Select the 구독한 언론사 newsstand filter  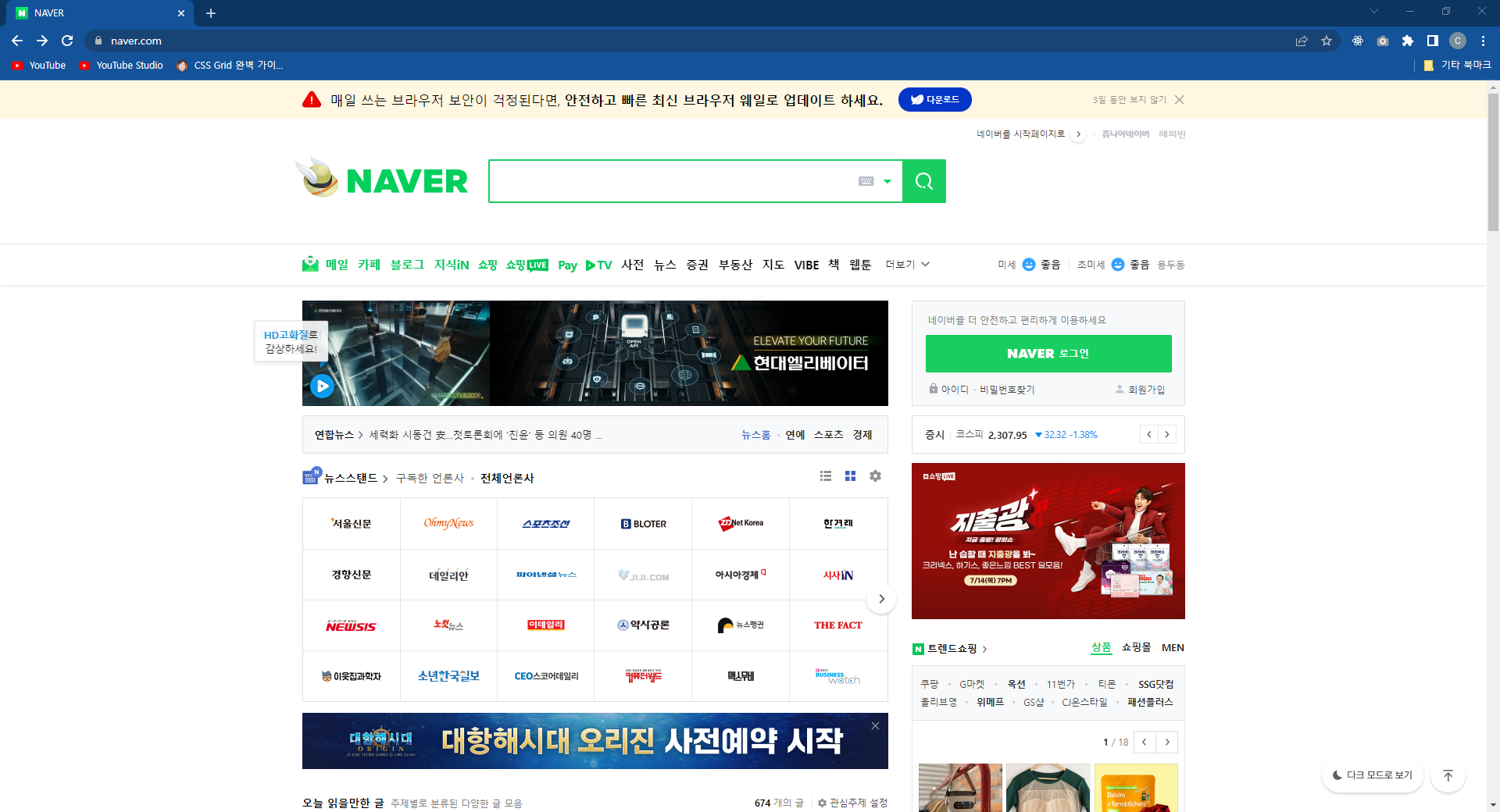(x=430, y=478)
